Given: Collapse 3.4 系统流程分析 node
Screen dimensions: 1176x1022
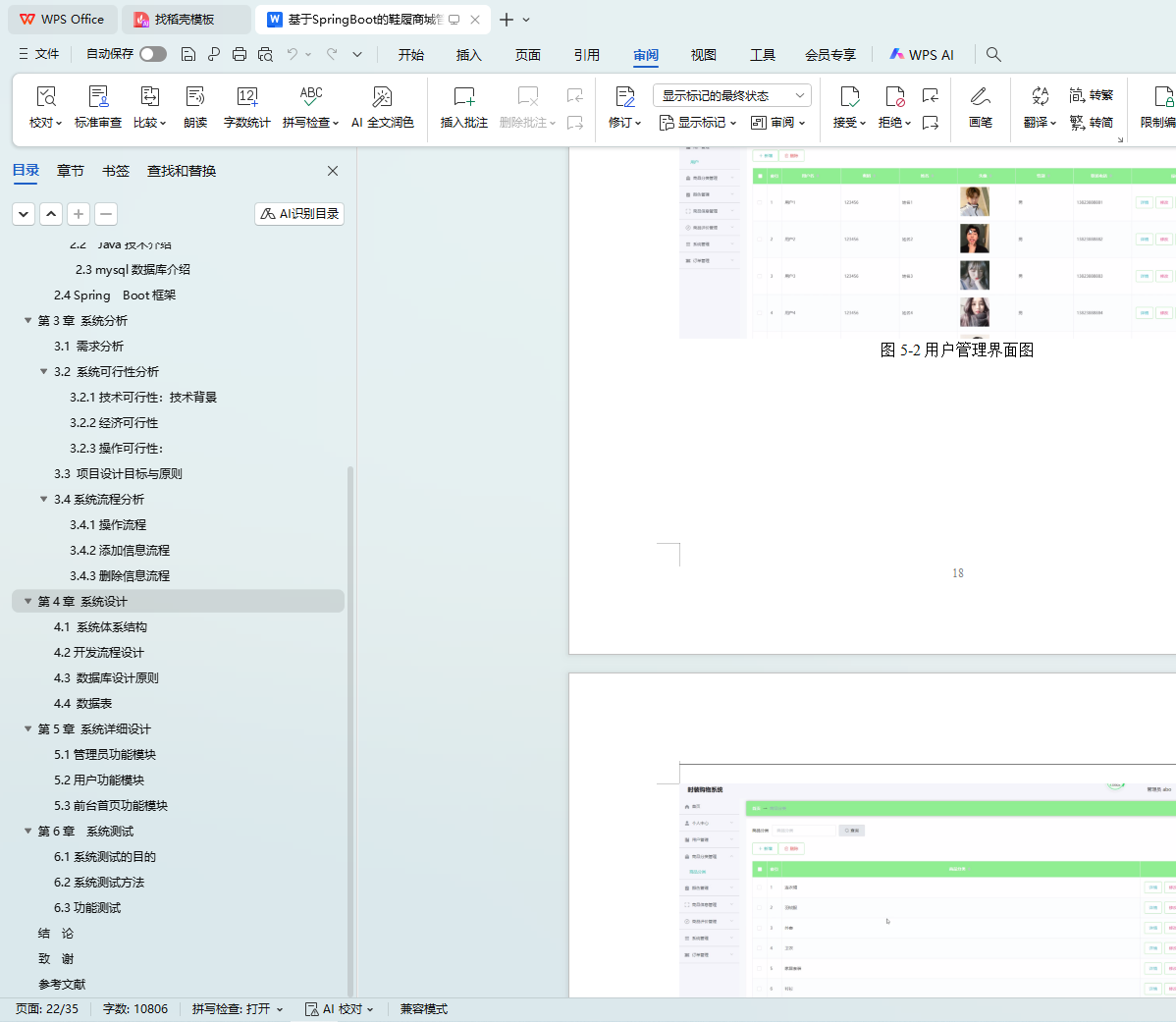Looking at the screenshot, I should pos(43,499).
